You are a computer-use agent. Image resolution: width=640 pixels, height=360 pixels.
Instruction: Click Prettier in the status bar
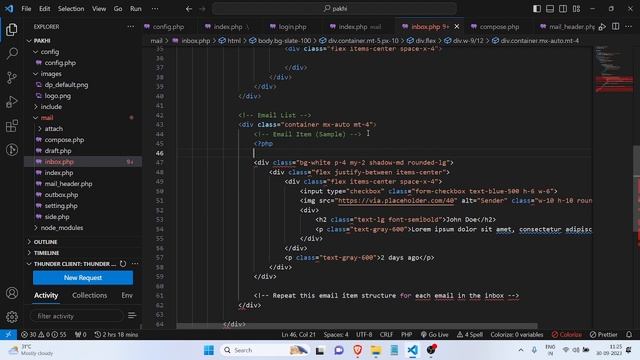pyautogui.click(x=603, y=334)
